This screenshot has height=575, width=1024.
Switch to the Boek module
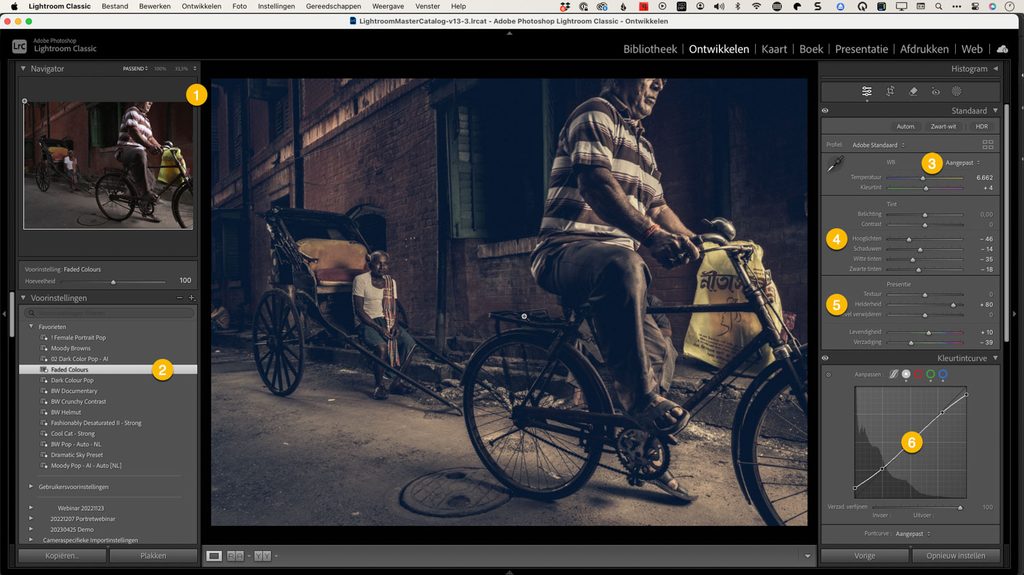(x=811, y=49)
